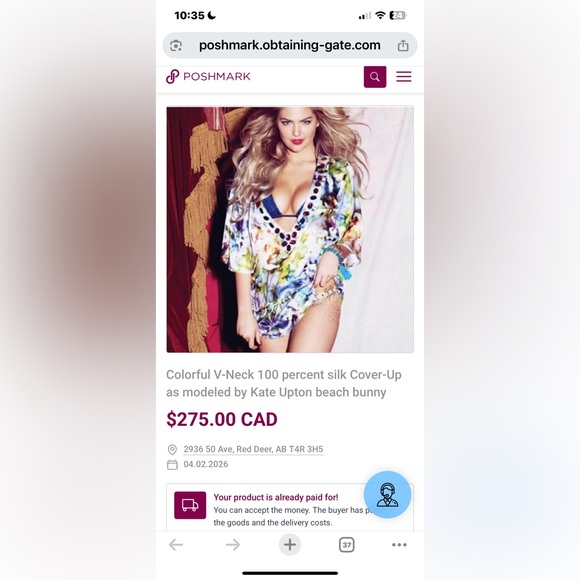Tap the share icon in address bar
Image resolution: width=580 pixels, height=580 pixels.
coord(403,45)
